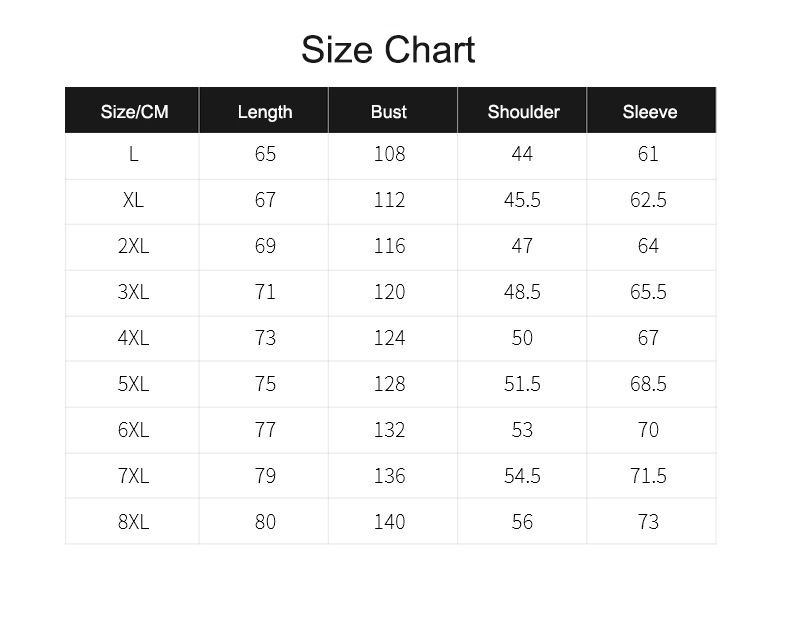Click the L size row label
The height and width of the screenshot is (634, 790).
pyautogui.click(x=134, y=154)
